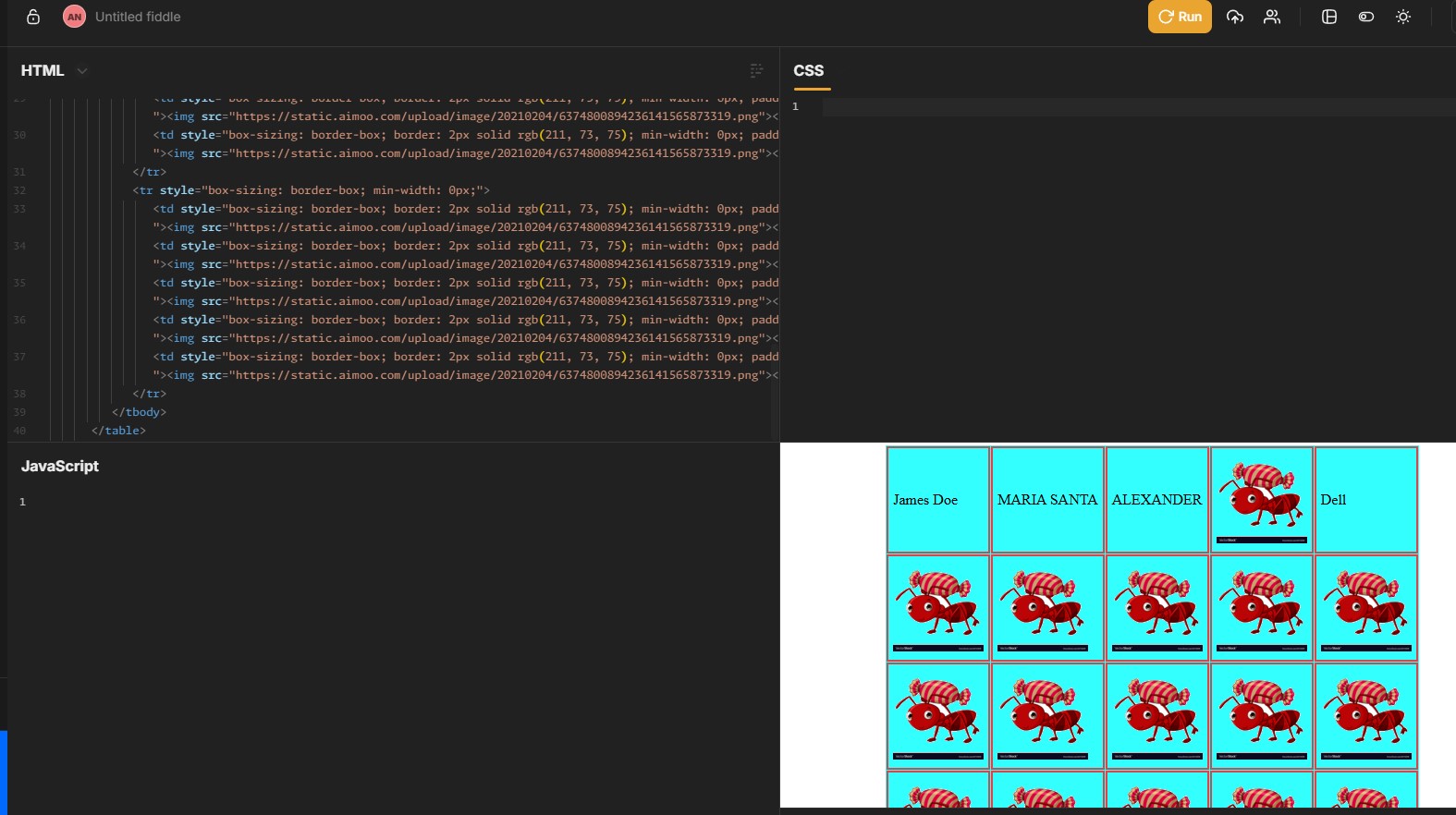Click the MARIA SANTA table cell
This screenshot has height=815, width=1456.
coord(1047,500)
